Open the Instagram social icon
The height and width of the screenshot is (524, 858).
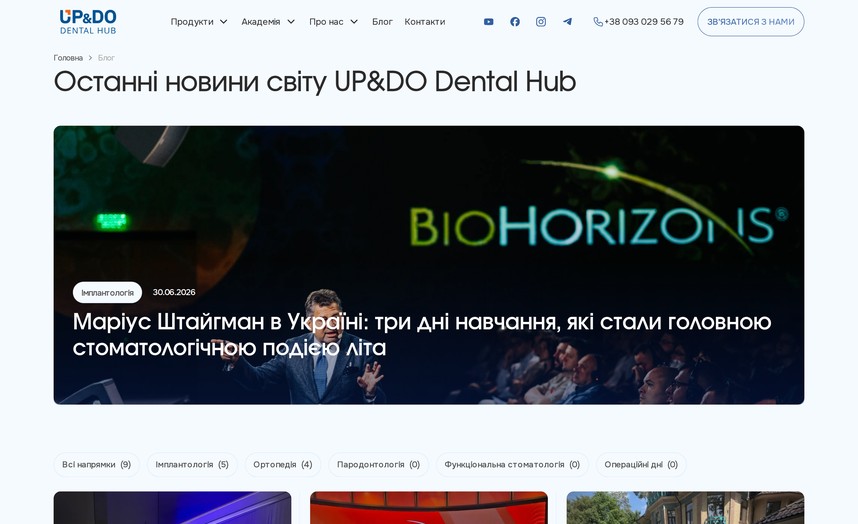point(541,22)
